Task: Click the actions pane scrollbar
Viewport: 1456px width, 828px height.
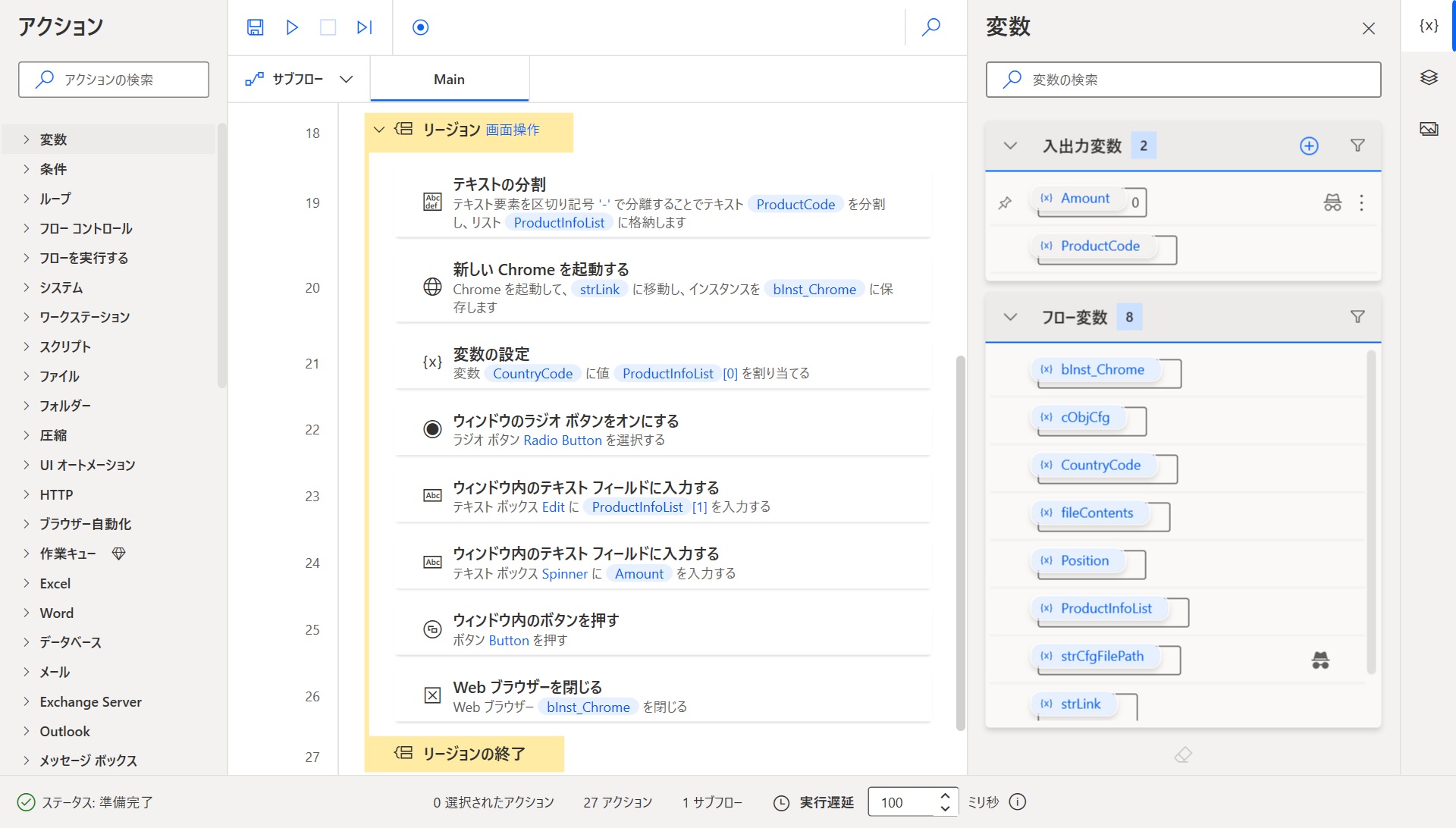Action: click(221, 256)
